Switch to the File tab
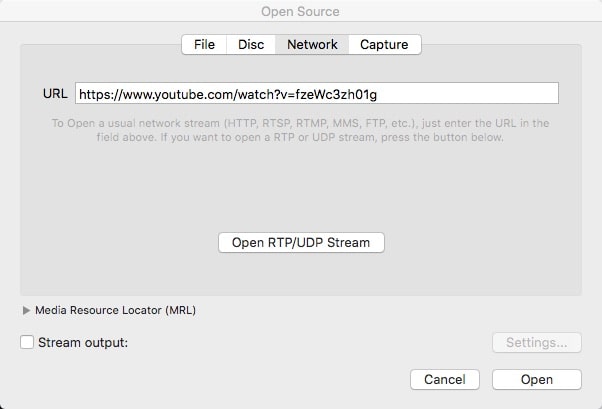 click(x=204, y=44)
